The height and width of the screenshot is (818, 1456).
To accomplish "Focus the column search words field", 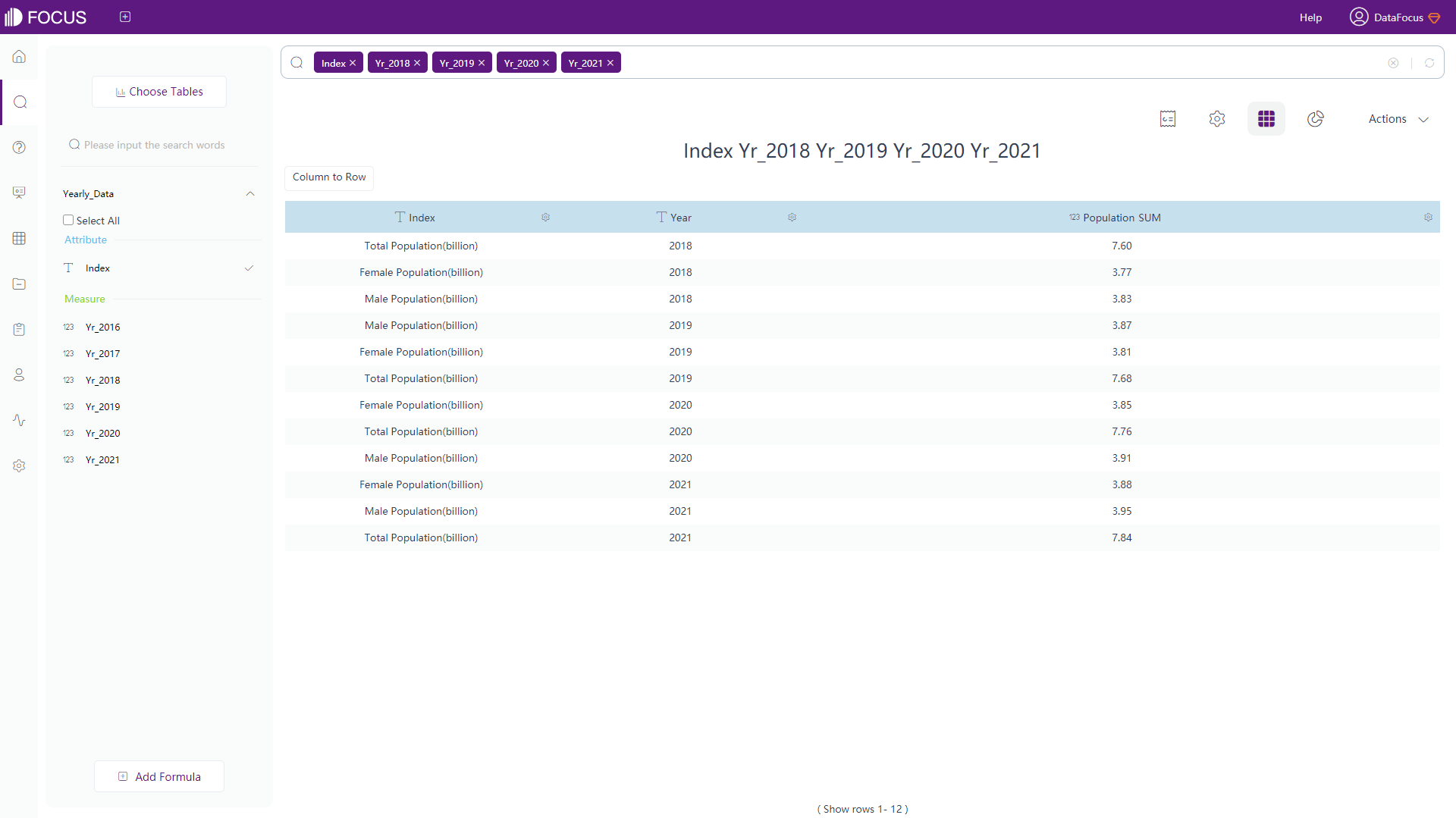I will coord(159,145).
